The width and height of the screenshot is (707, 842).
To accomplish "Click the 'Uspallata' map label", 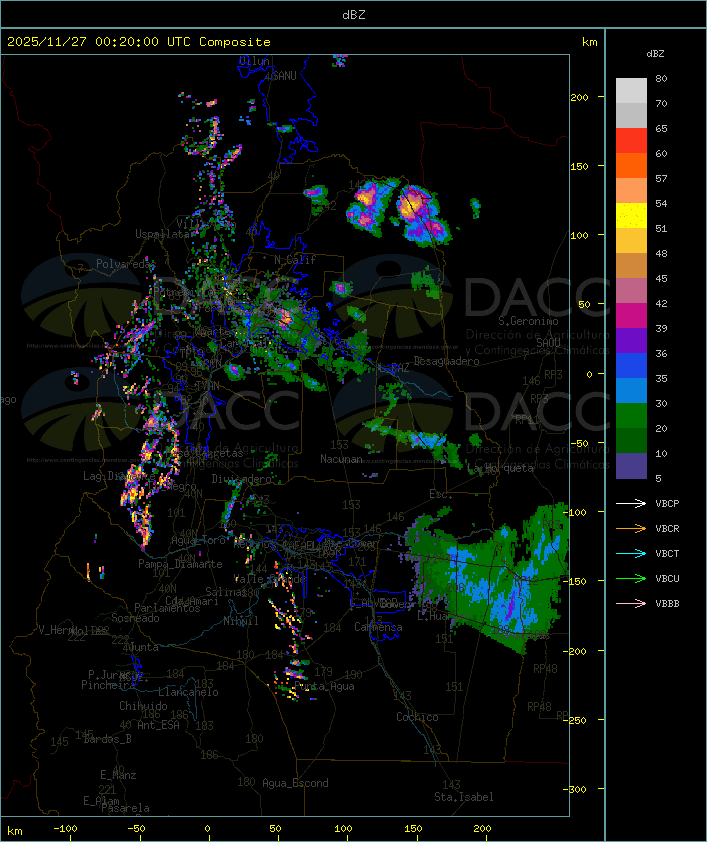I will click(163, 234).
